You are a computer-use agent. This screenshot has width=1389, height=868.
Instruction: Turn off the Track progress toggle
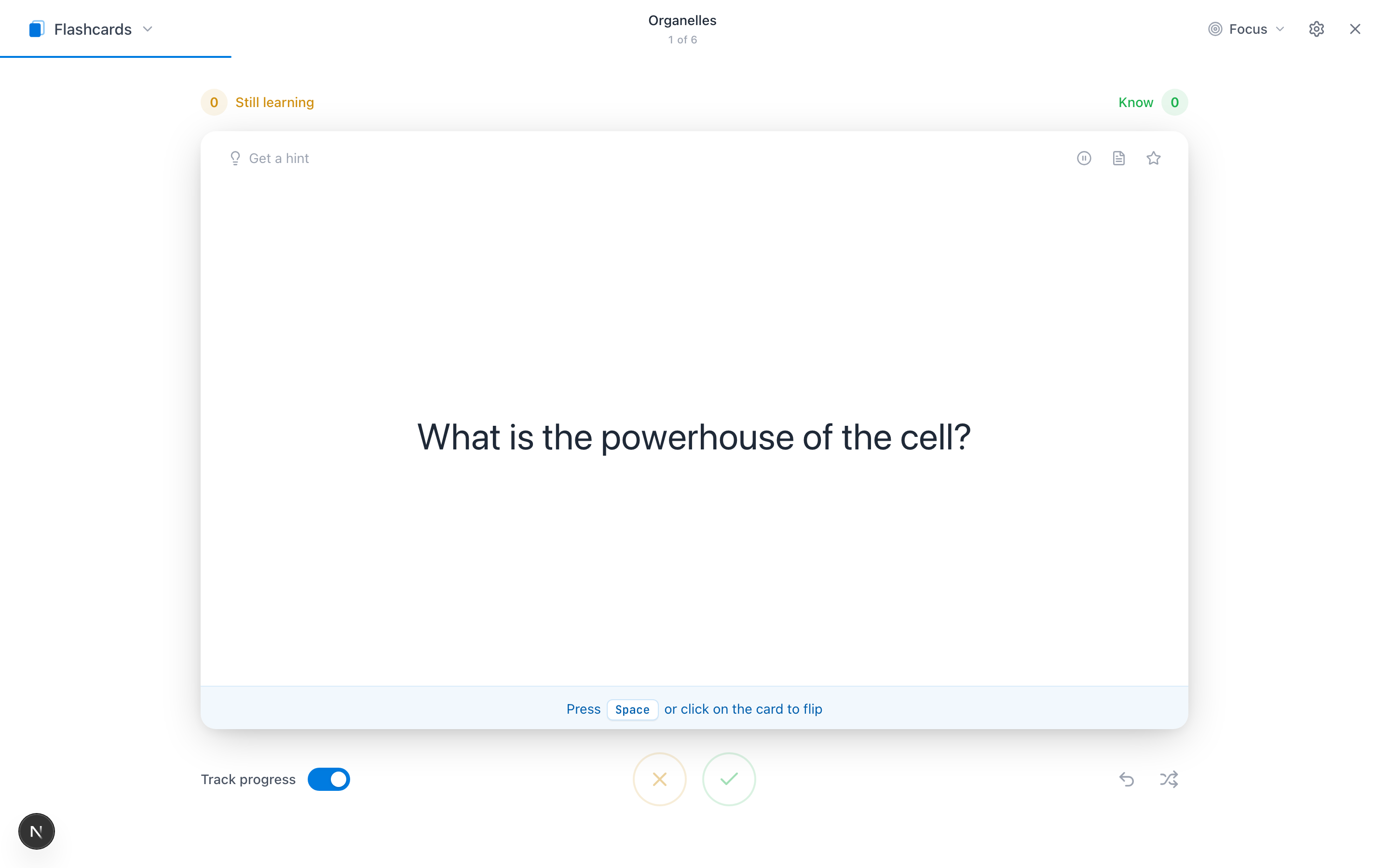click(x=328, y=779)
